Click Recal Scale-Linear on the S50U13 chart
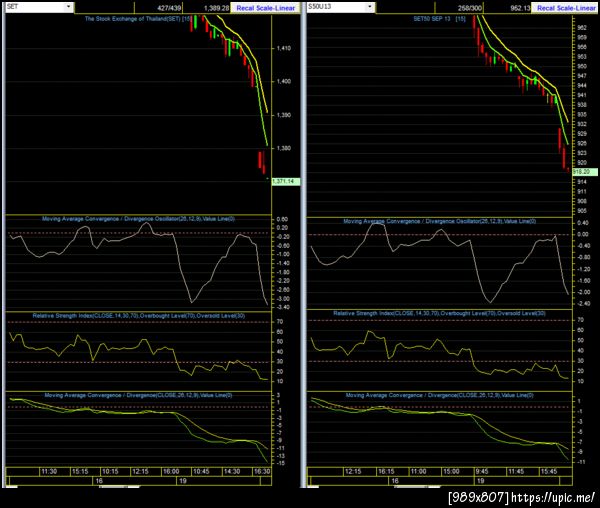This screenshot has width=600, height=508. click(566, 8)
